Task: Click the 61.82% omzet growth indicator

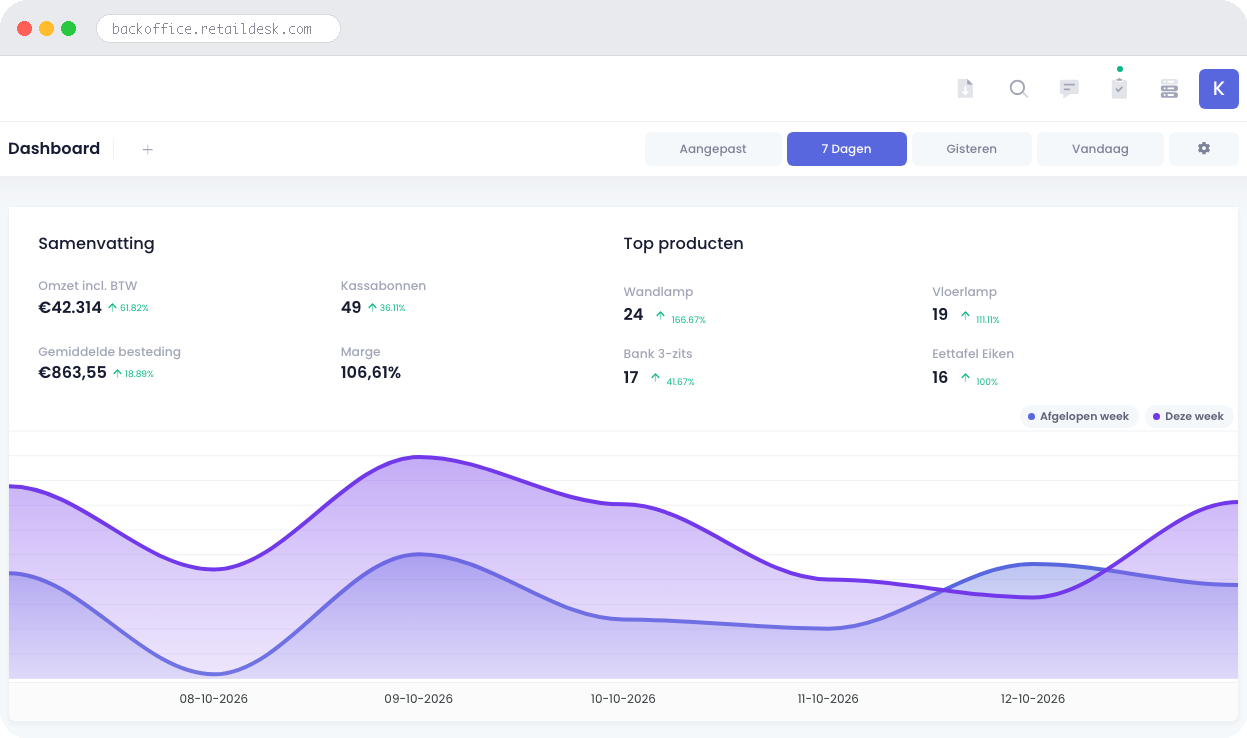Action: (x=128, y=308)
